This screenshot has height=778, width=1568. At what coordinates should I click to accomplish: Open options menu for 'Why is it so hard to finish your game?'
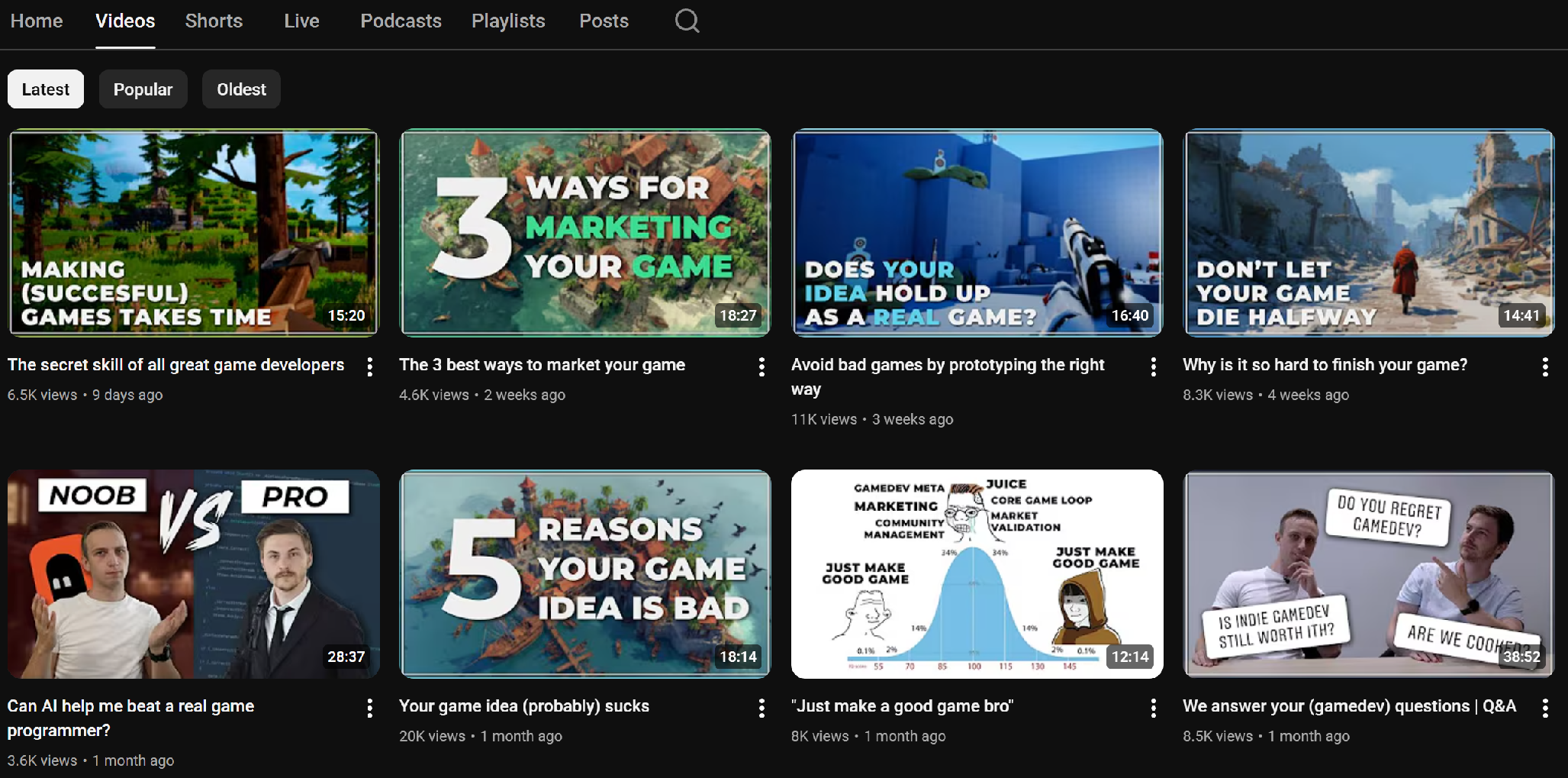(x=1545, y=367)
